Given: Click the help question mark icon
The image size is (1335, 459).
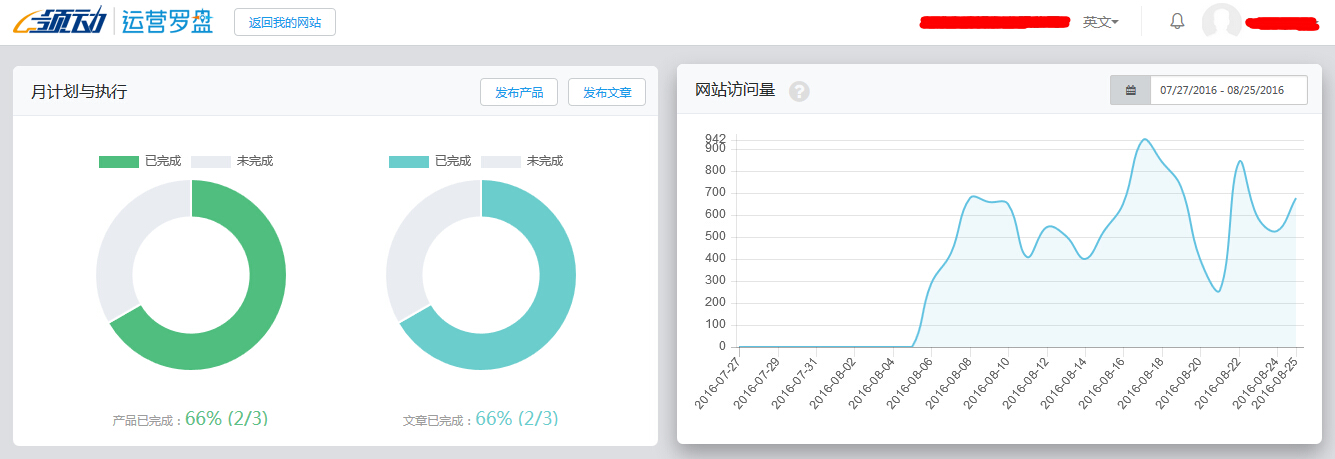Looking at the screenshot, I should [x=799, y=91].
